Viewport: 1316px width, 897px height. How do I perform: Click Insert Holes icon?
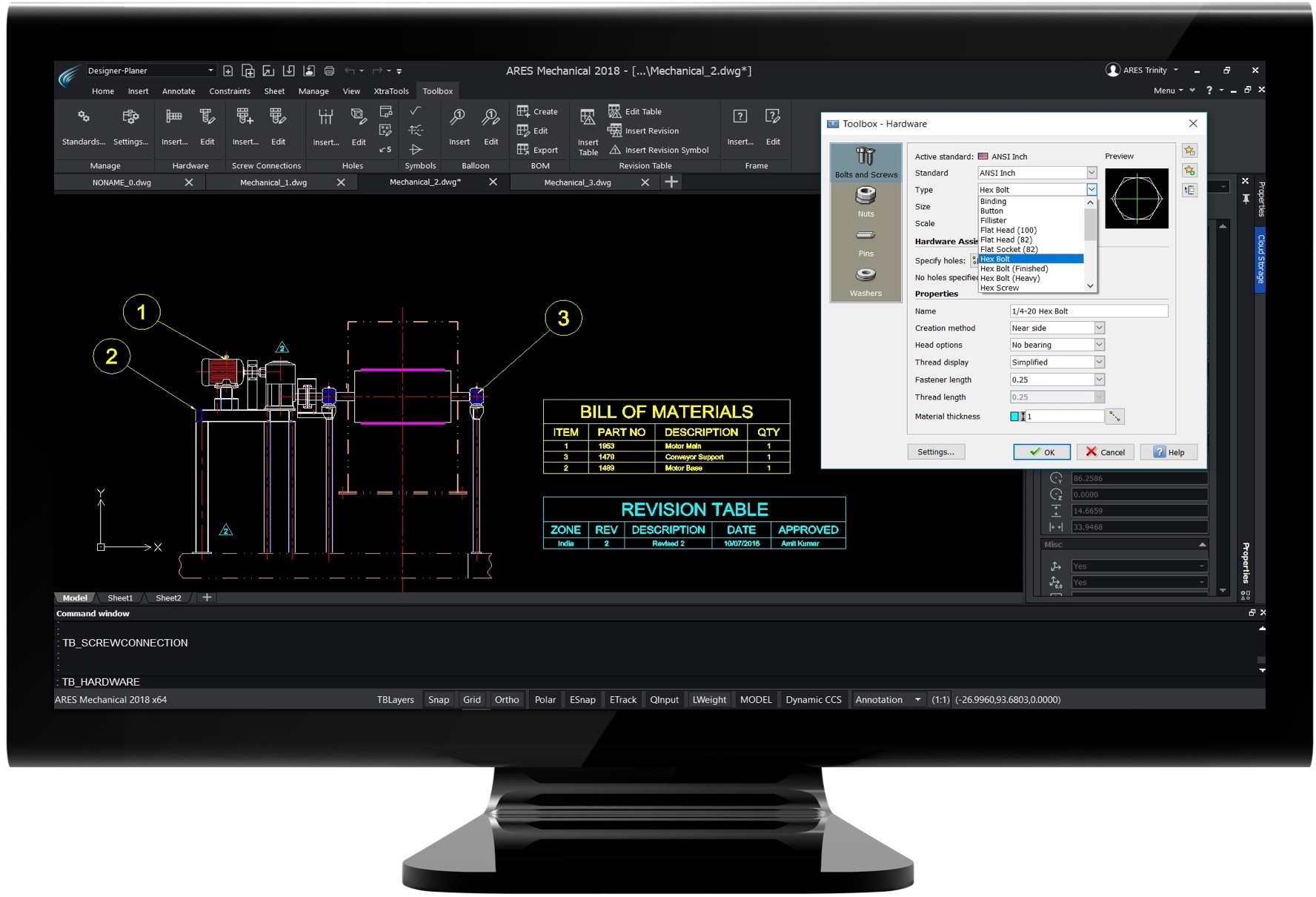coord(325,117)
